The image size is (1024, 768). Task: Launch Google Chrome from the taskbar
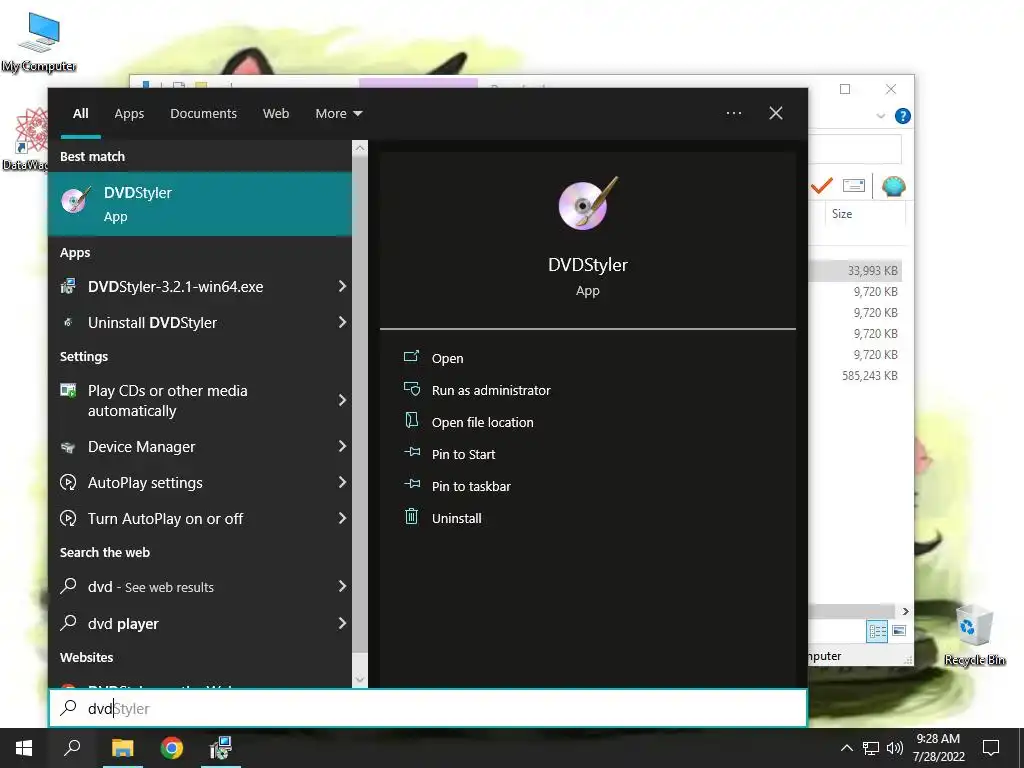point(172,748)
